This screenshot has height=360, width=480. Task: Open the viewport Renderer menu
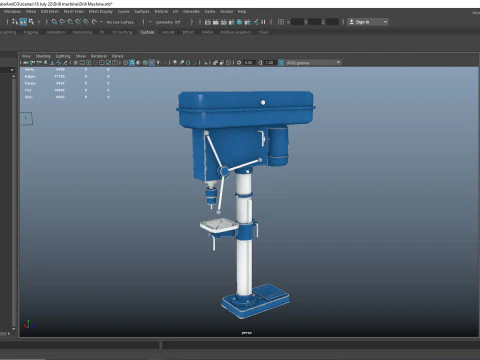coord(99,56)
